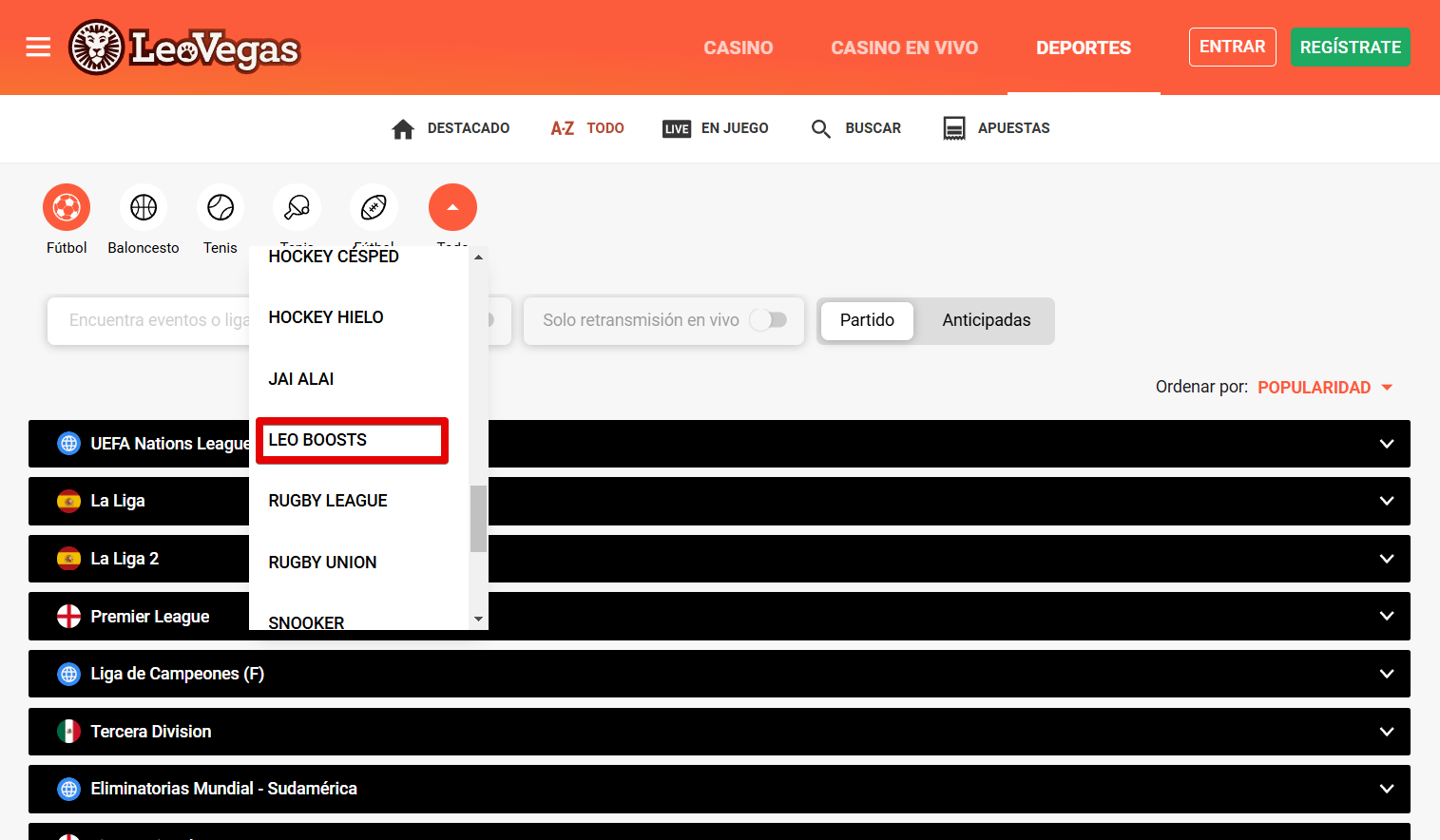Open the Casino en Vivo tab
Viewport: 1440px width, 840px height.
tap(904, 48)
